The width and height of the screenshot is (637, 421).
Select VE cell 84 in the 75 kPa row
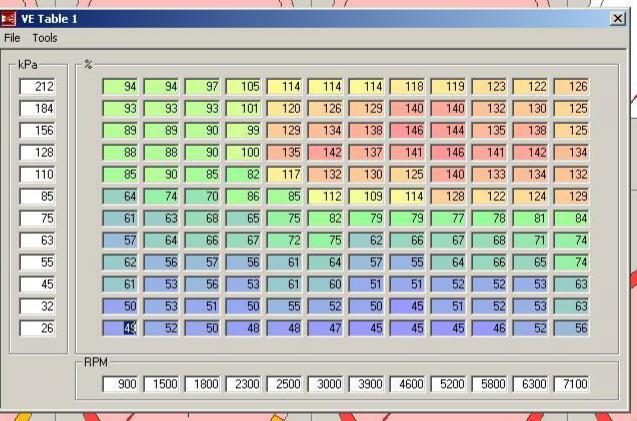click(572, 218)
